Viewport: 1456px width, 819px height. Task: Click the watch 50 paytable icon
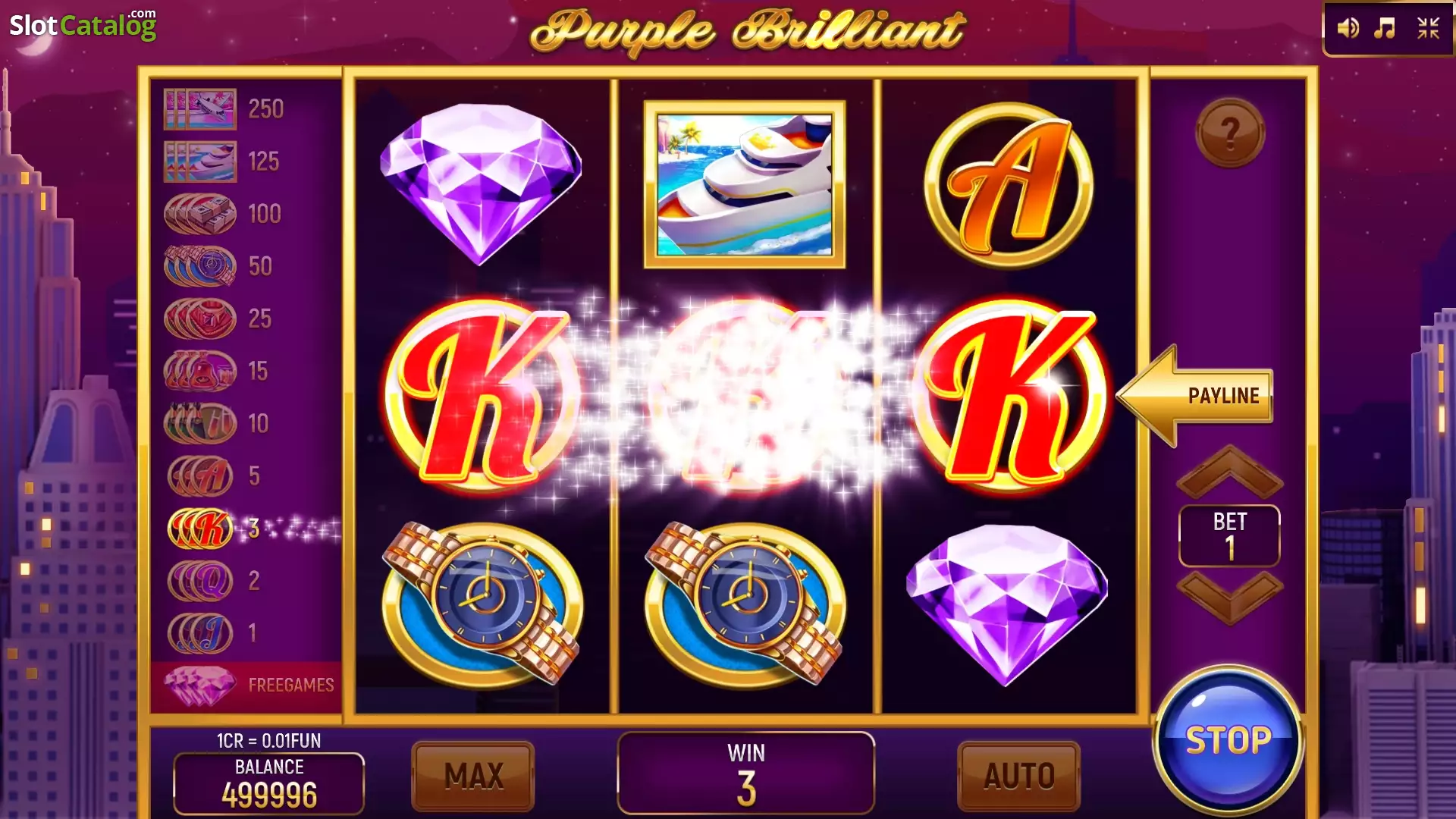(x=200, y=266)
